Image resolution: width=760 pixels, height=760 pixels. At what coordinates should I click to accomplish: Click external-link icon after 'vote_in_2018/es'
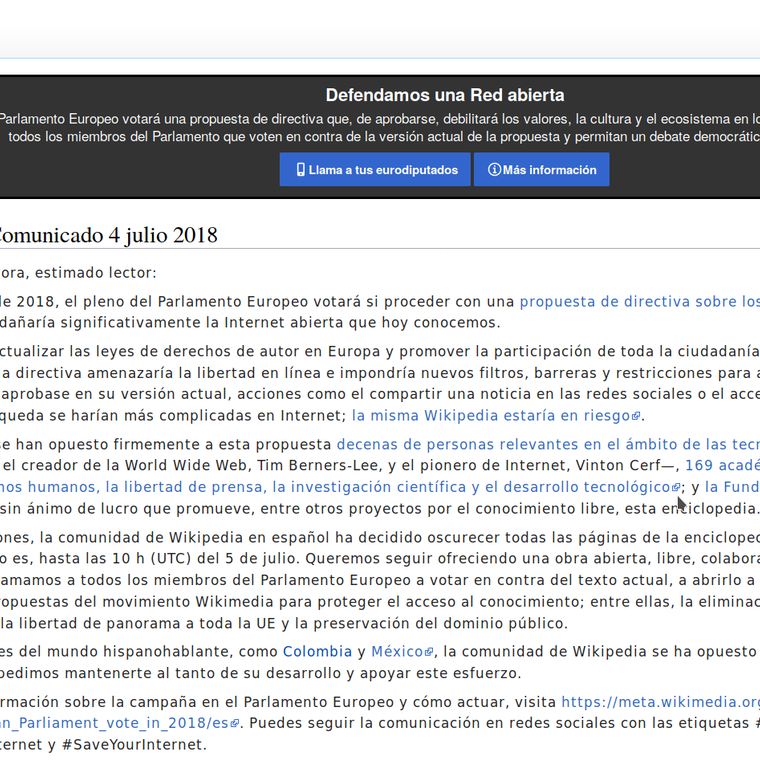[x=235, y=724]
